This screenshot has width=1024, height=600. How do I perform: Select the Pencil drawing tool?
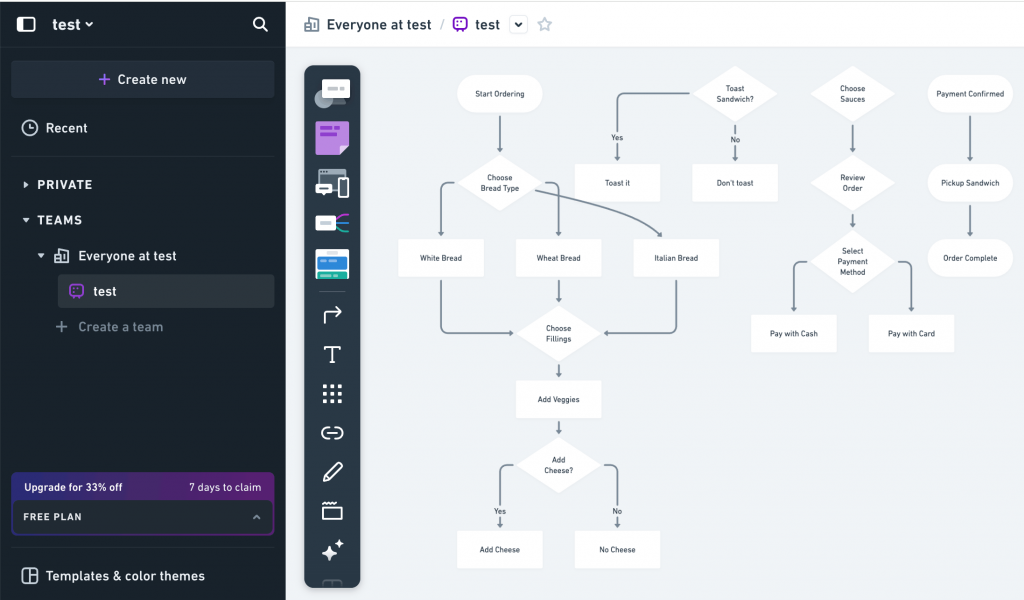coord(332,471)
